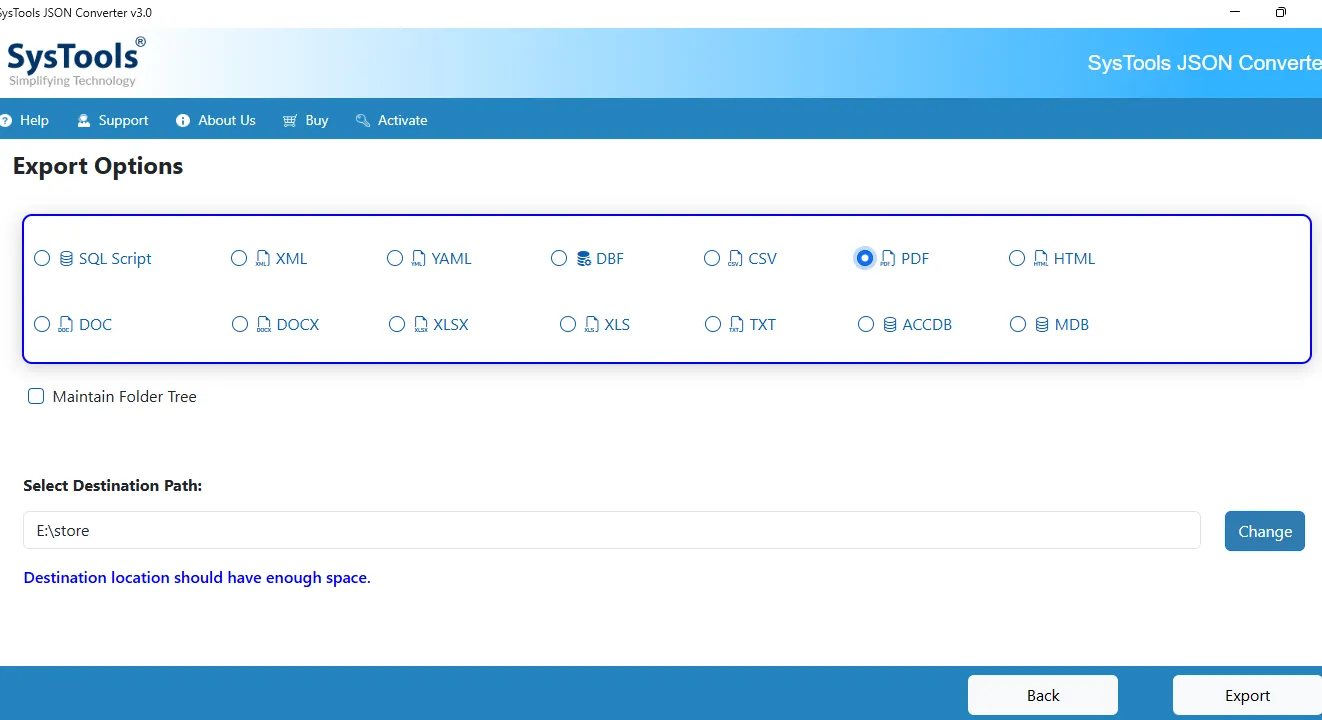Click the YAML file format icon
The width and height of the screenshot is (1322, 720).
[419, 259]
